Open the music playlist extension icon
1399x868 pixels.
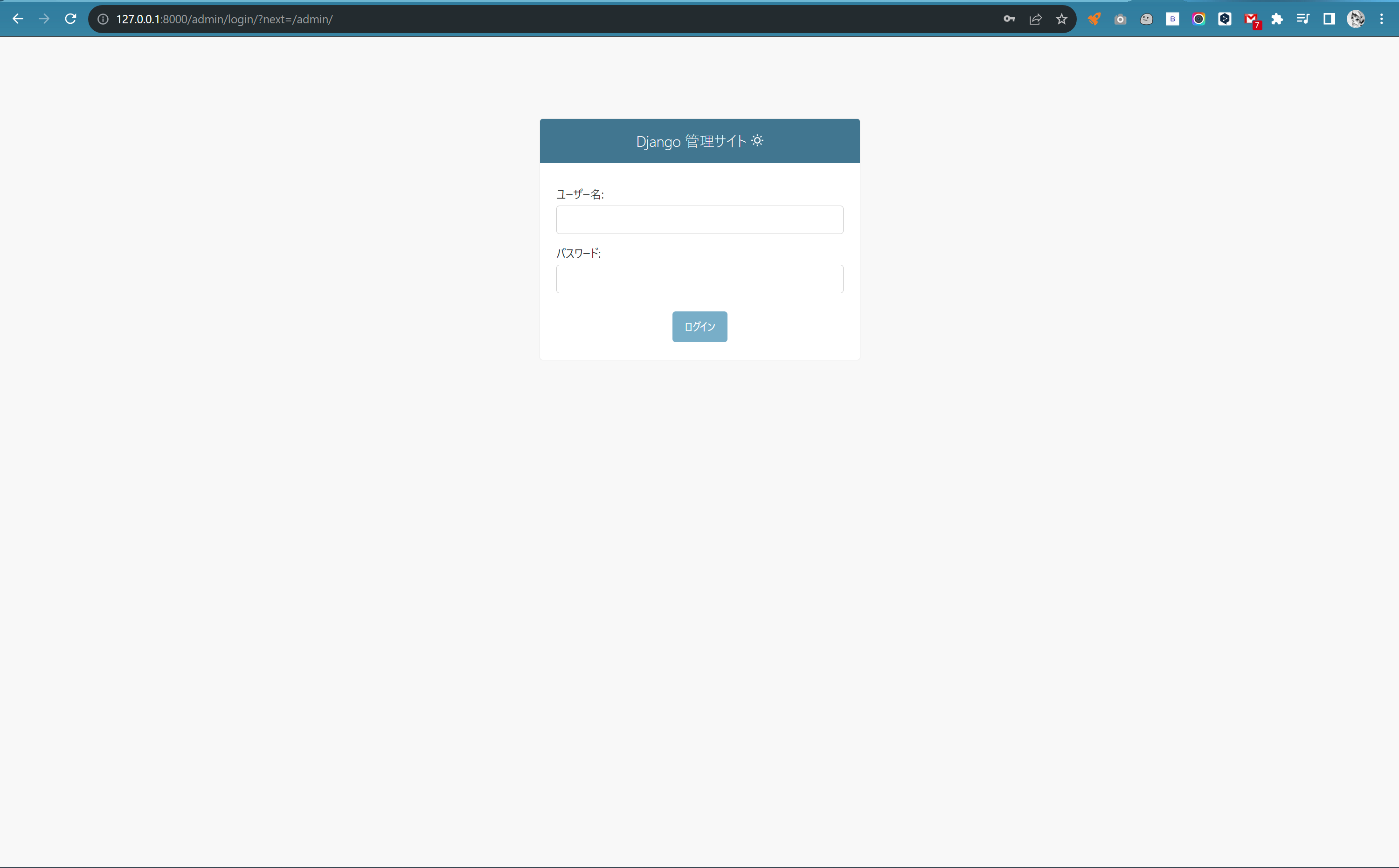1303,19
